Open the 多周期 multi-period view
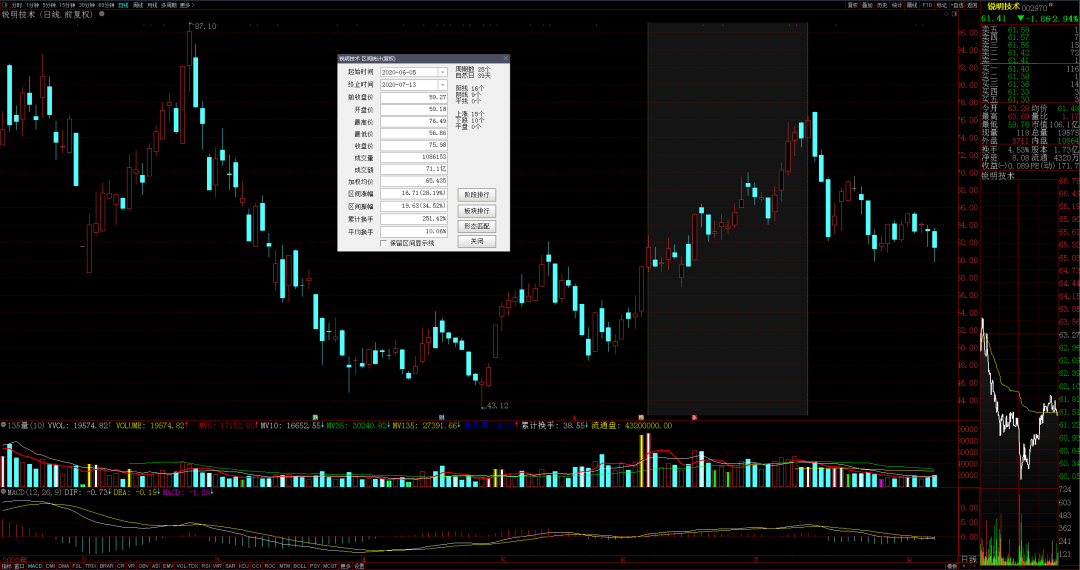 [x=169, y=5]
